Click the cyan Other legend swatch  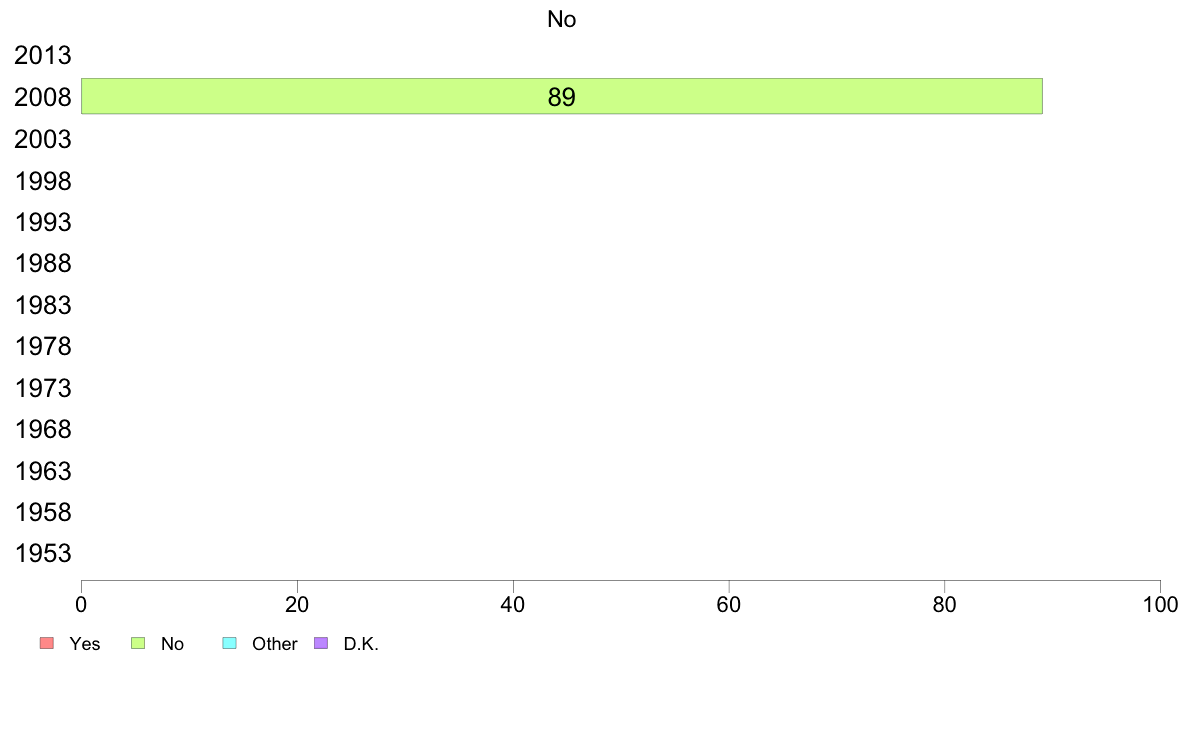point(230,643)
